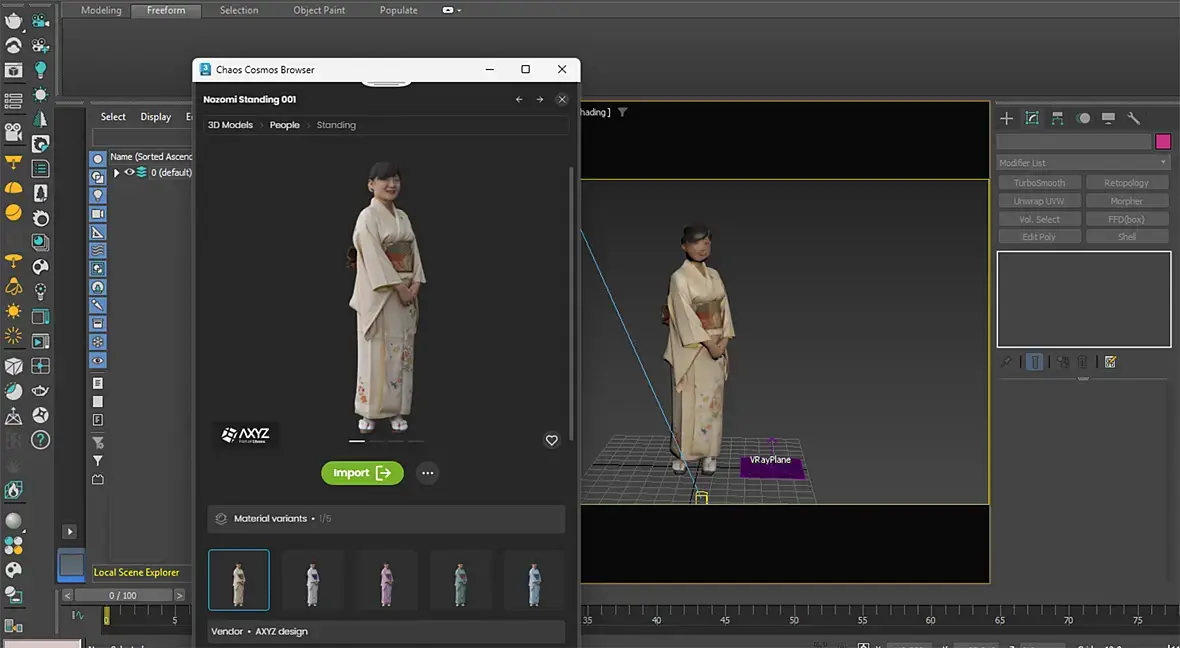Expand the 0 (default) layer tree item
The image size is (1180, 648).
click(x=117, y=173)
